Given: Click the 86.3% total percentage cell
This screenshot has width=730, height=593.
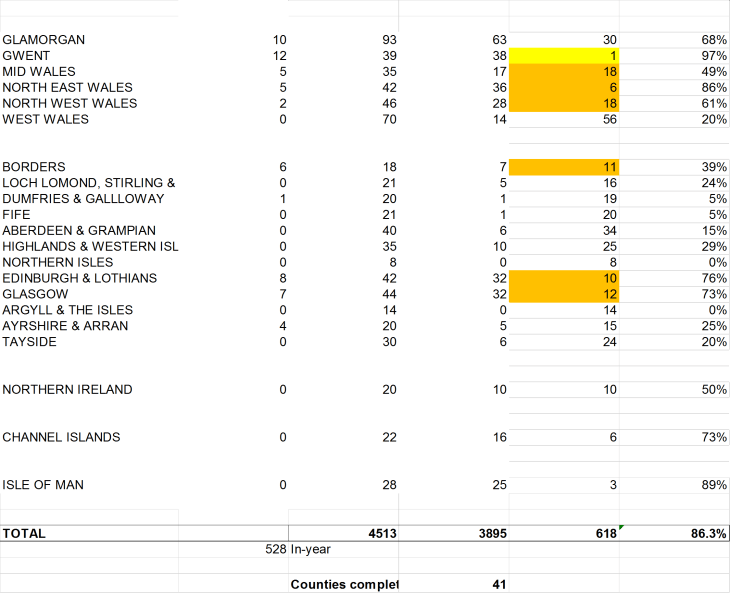Looking at the screenshot, I should tap(674, 534).
